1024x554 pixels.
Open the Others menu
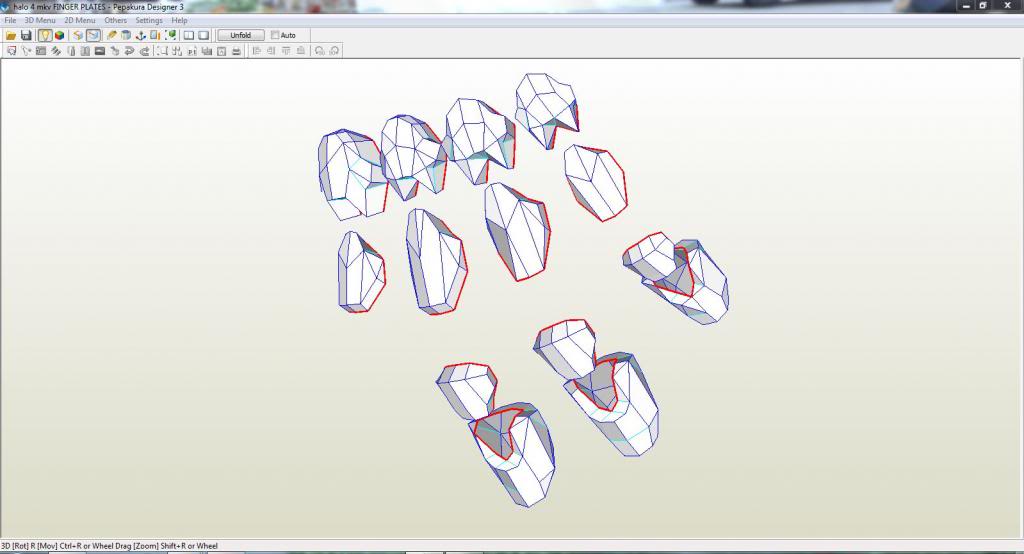pyautogui.click(x=116, y=20)
